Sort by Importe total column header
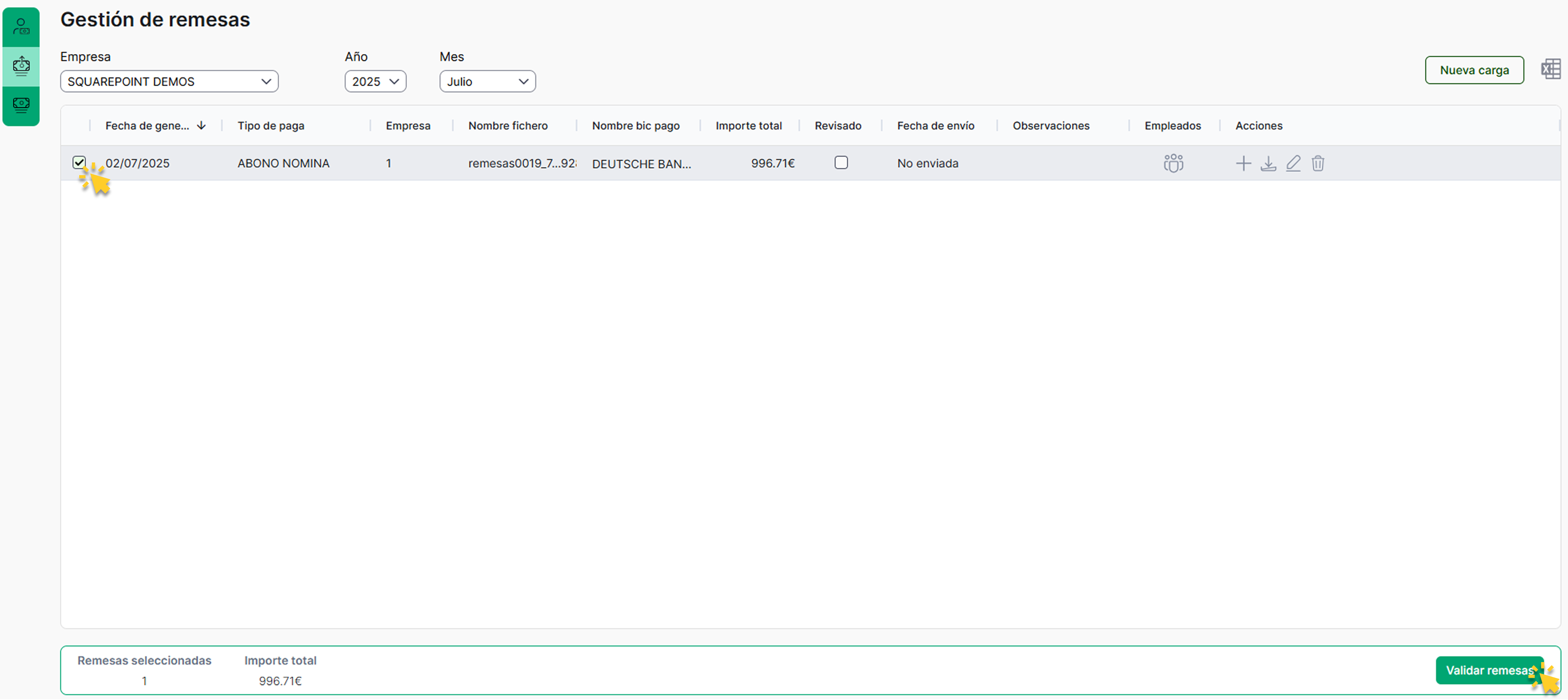 748,125
